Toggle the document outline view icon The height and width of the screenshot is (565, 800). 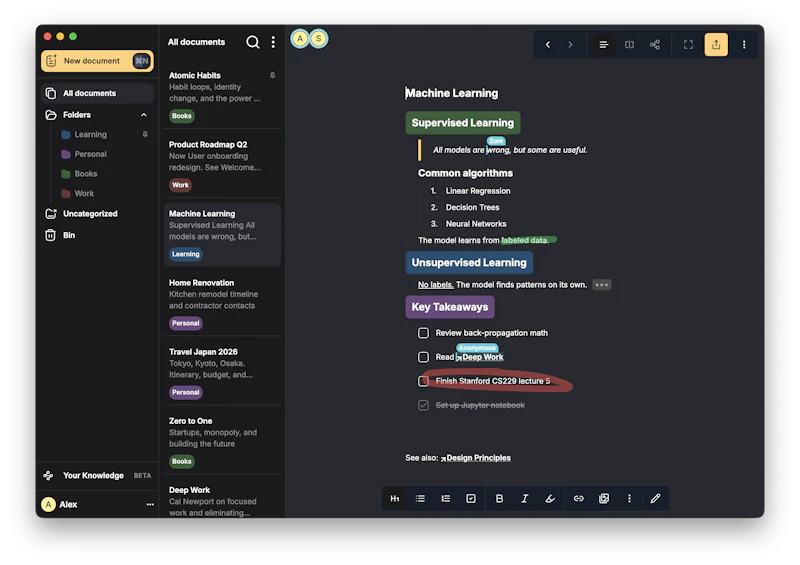(x=604, y=45)
